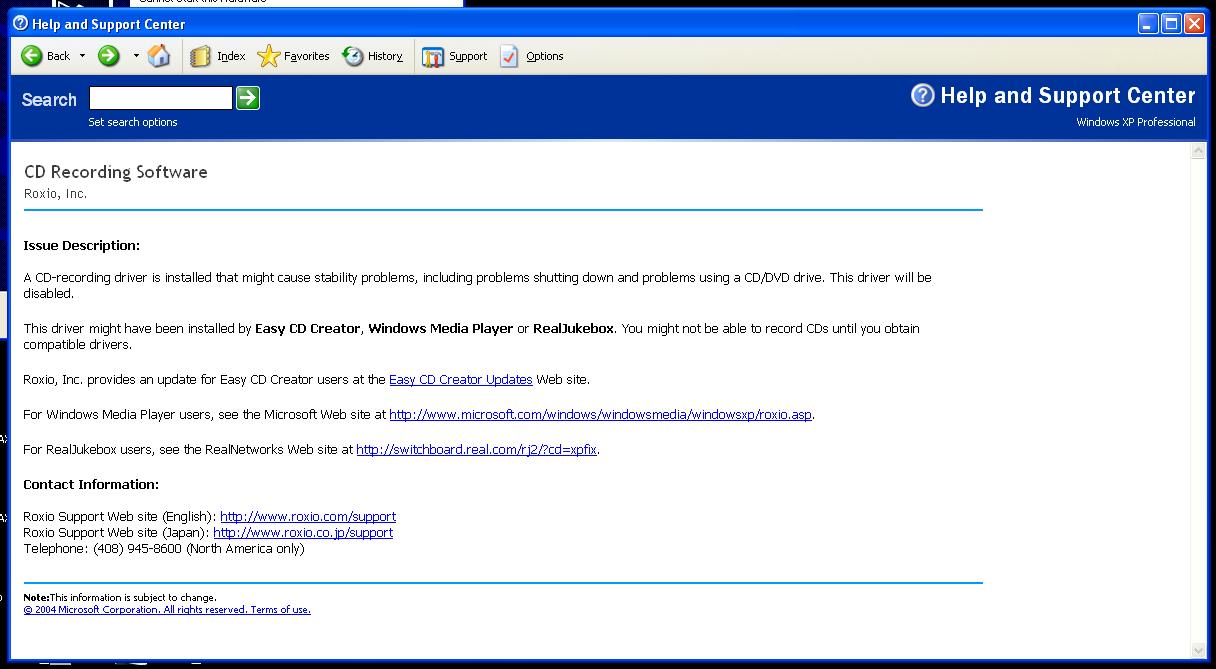
Task: Click the Index toolbar label
Action: [231, 56]
